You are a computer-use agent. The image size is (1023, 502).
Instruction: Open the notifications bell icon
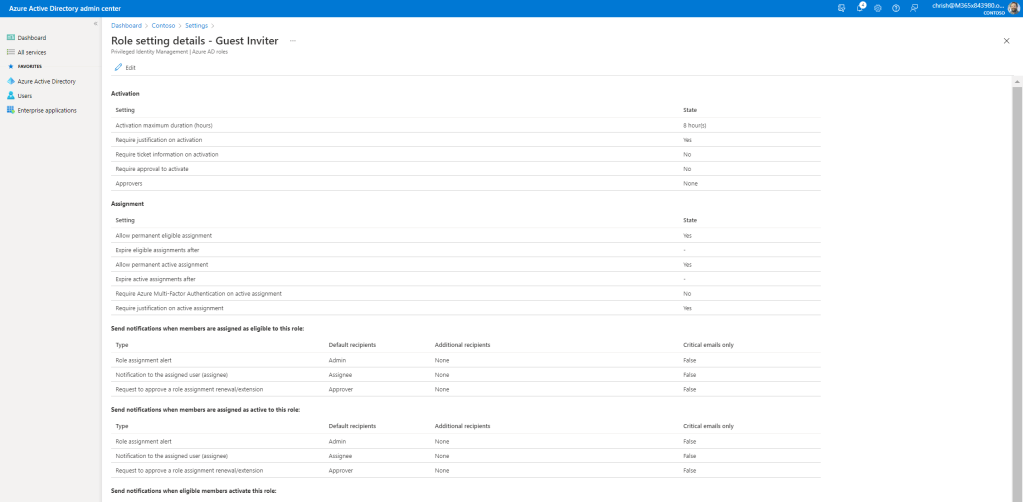(860, 8)
